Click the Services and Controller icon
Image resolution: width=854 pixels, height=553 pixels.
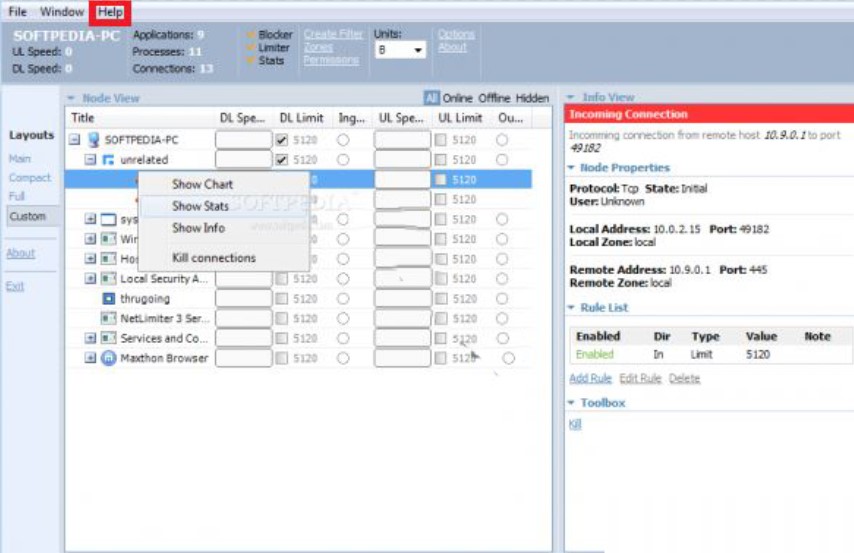(109, 339)
